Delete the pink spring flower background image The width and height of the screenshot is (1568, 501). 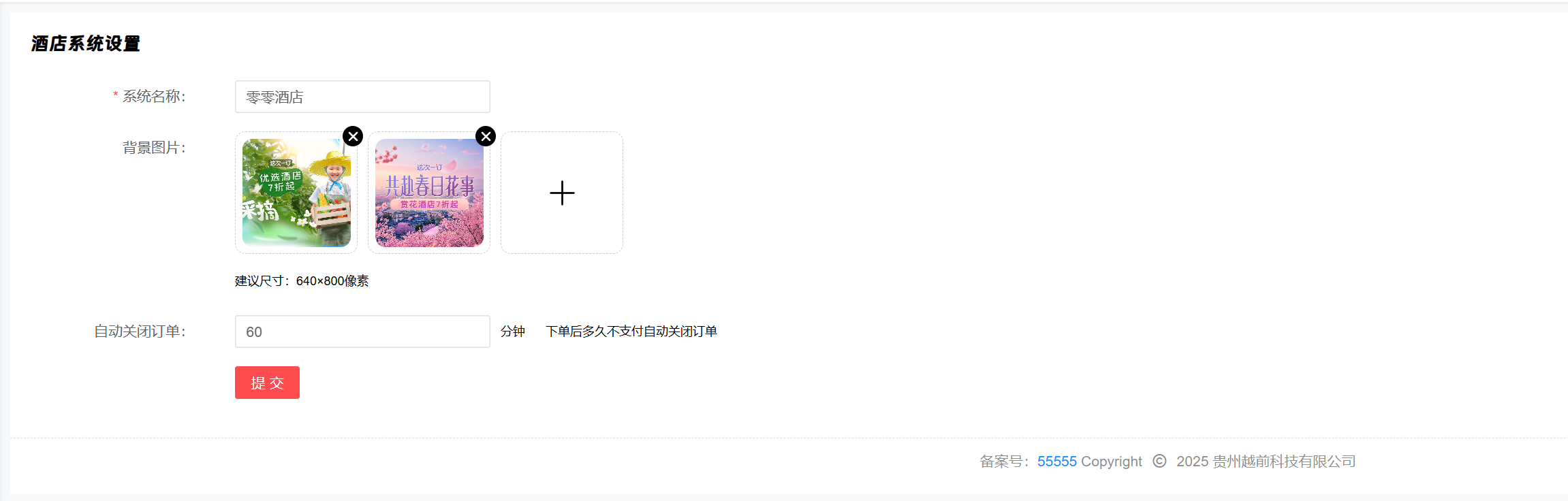pyautogui.click(x=486, y=136)
